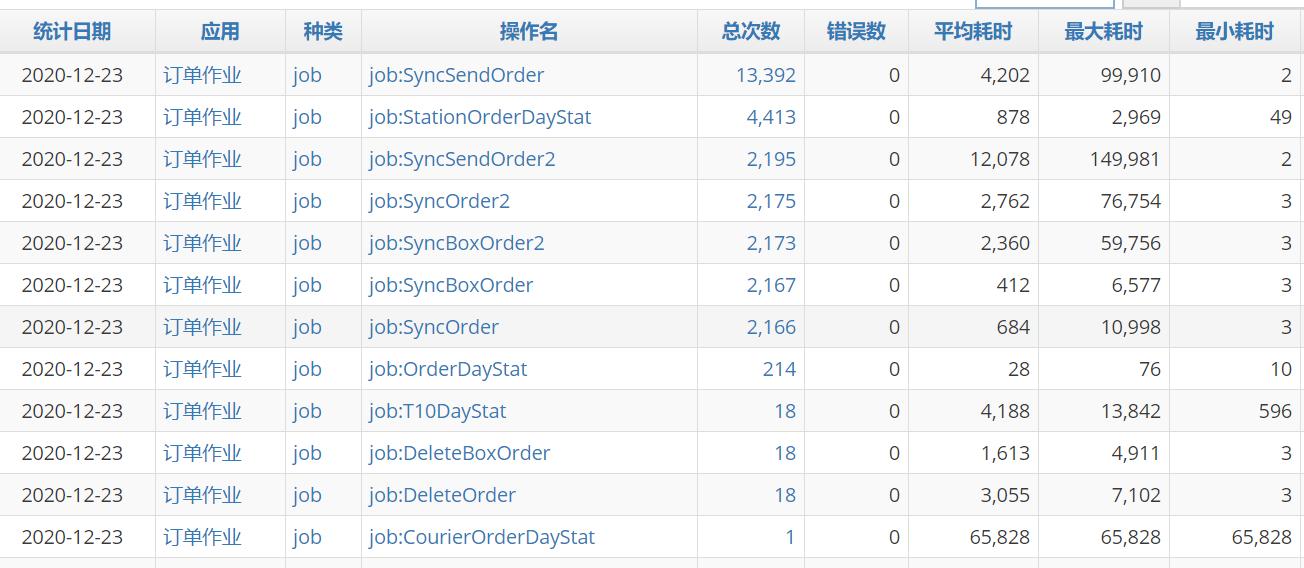1304x568 pixels.
Task: Open the 214 total count link
Action: coord(779,369)
